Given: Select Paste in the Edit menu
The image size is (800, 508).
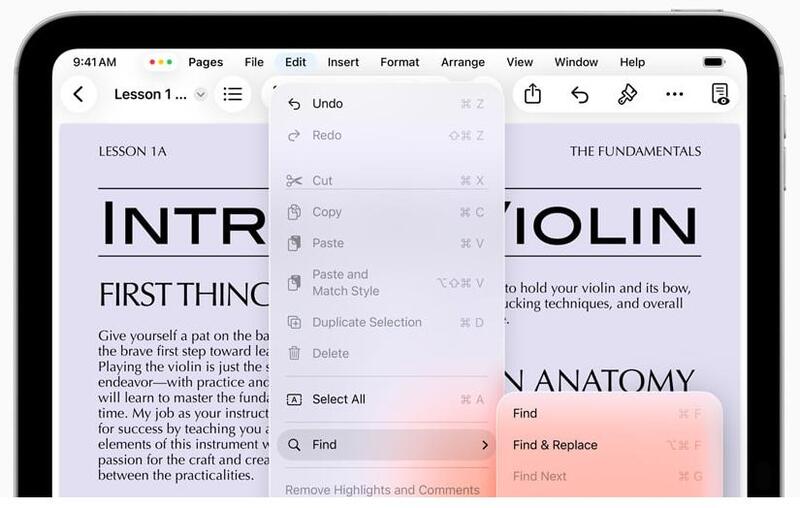Looking at the screenshot, I should pyautogui.click(x=386, y=243).
